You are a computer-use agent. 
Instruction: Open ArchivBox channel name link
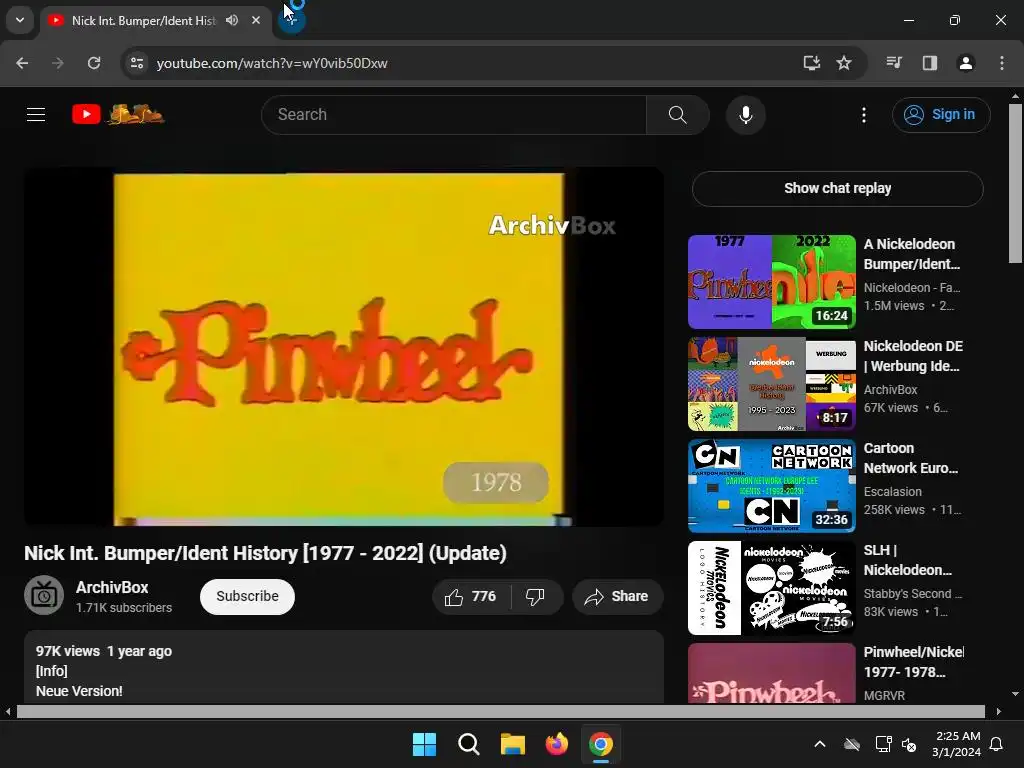point(112,587)
